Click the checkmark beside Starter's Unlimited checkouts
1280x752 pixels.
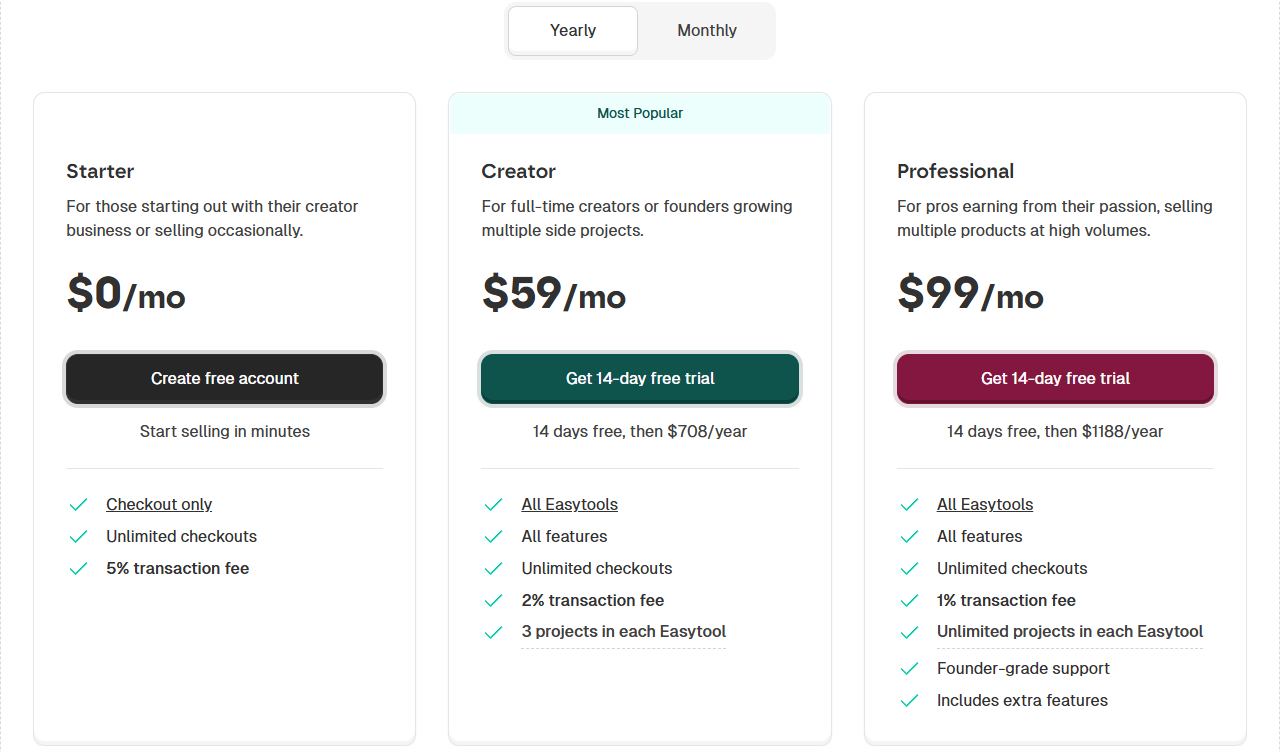[x=78, y=537]
